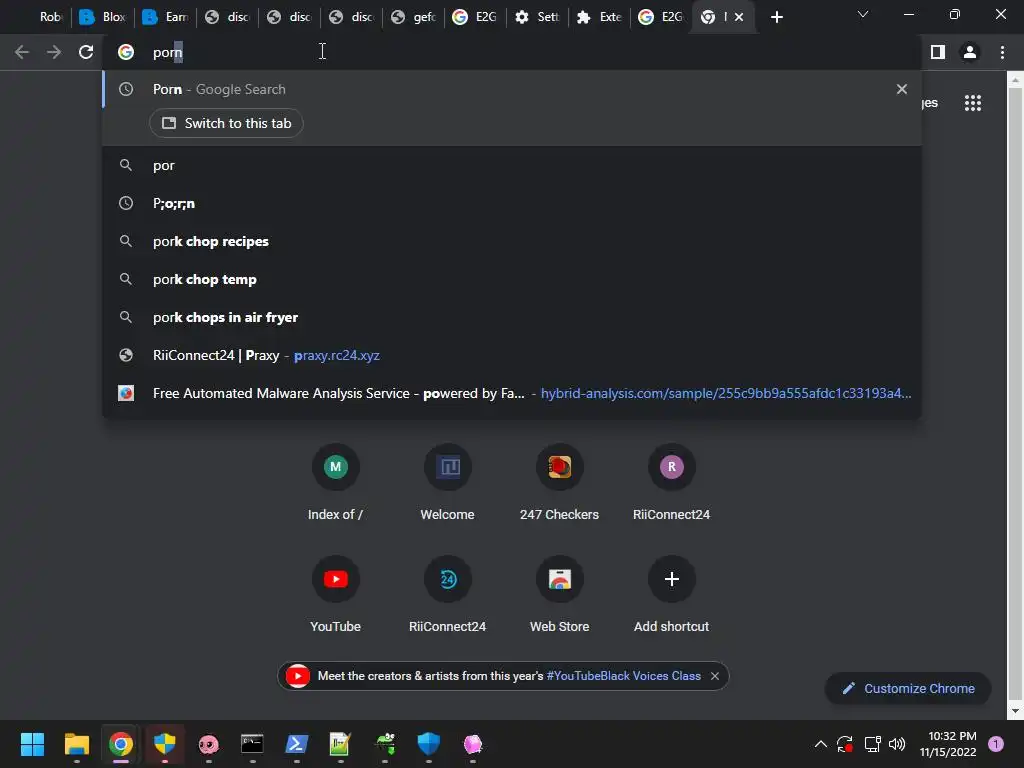Open the Chrome profile avatar
This screenshot has height=768, width=1024.
click(x=970, y=52)
